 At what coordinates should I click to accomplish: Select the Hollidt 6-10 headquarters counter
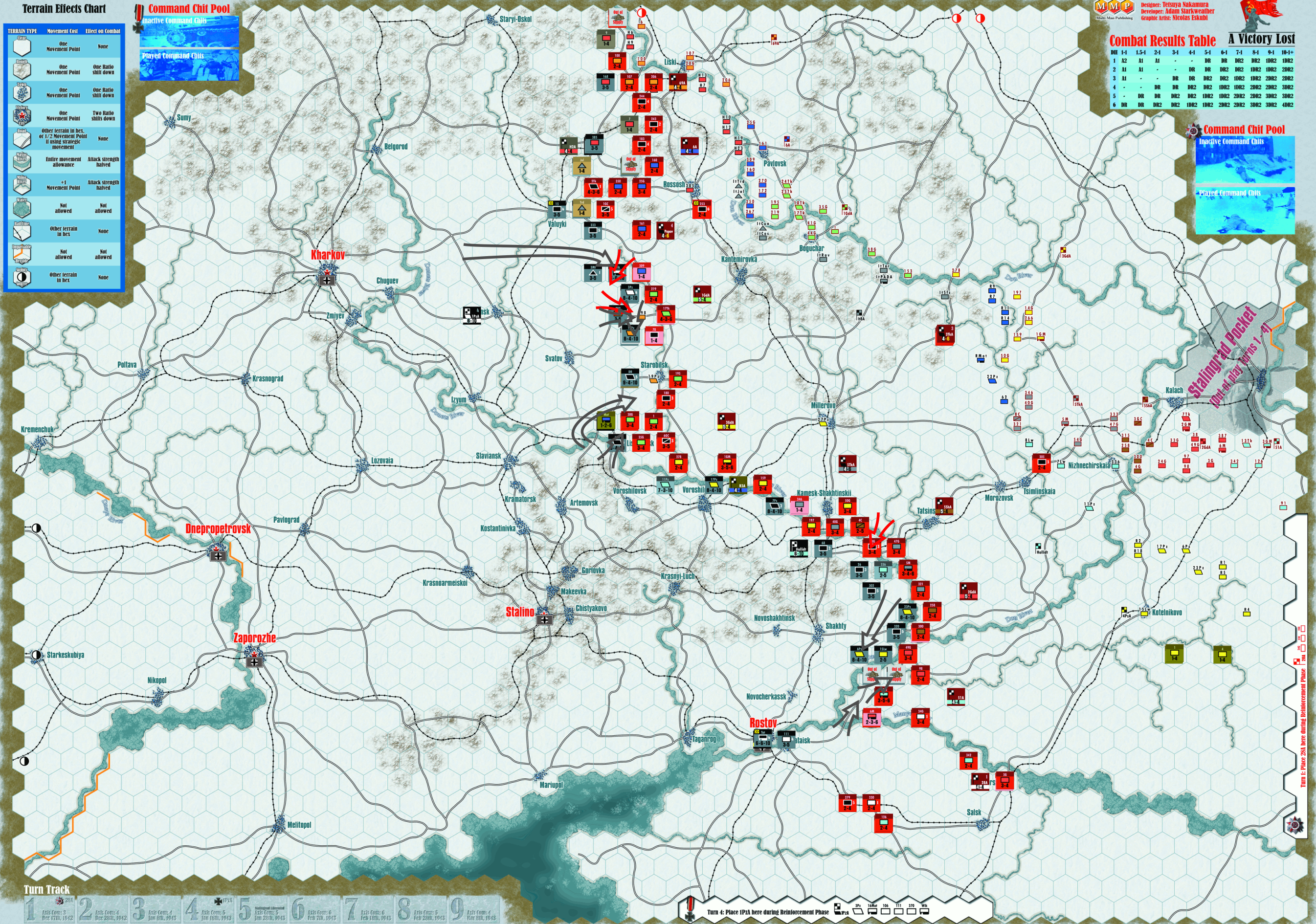pyautogui.click(x=799, y=548)
